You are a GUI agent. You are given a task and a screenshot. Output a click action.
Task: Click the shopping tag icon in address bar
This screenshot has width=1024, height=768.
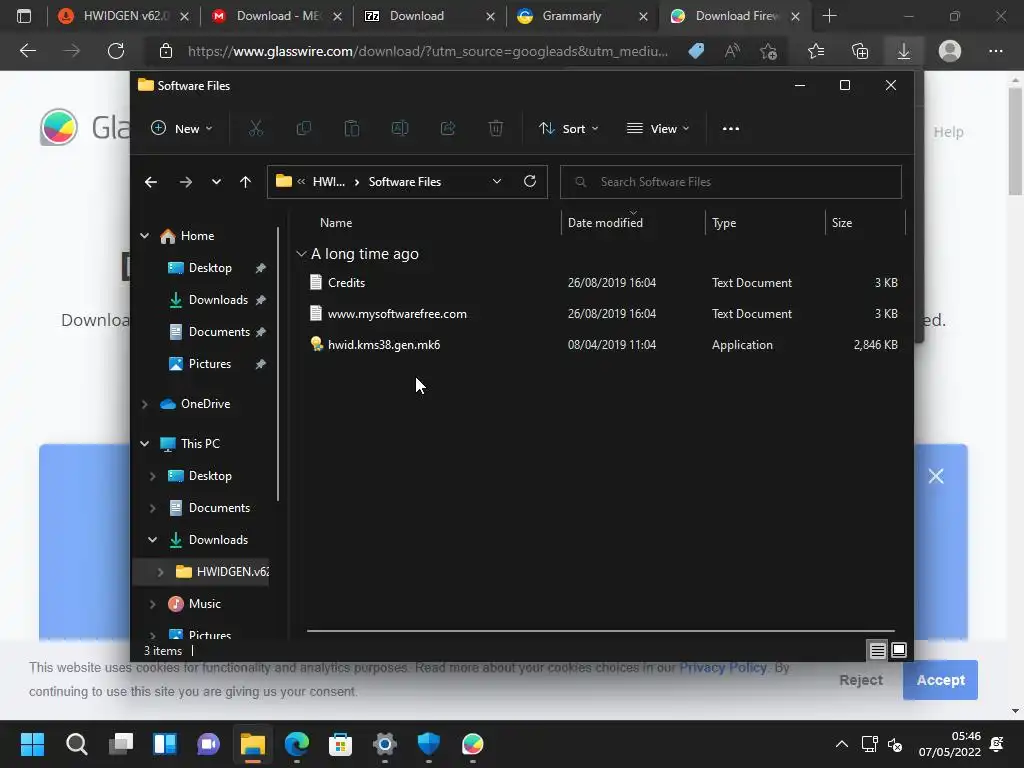pos(696,51)
